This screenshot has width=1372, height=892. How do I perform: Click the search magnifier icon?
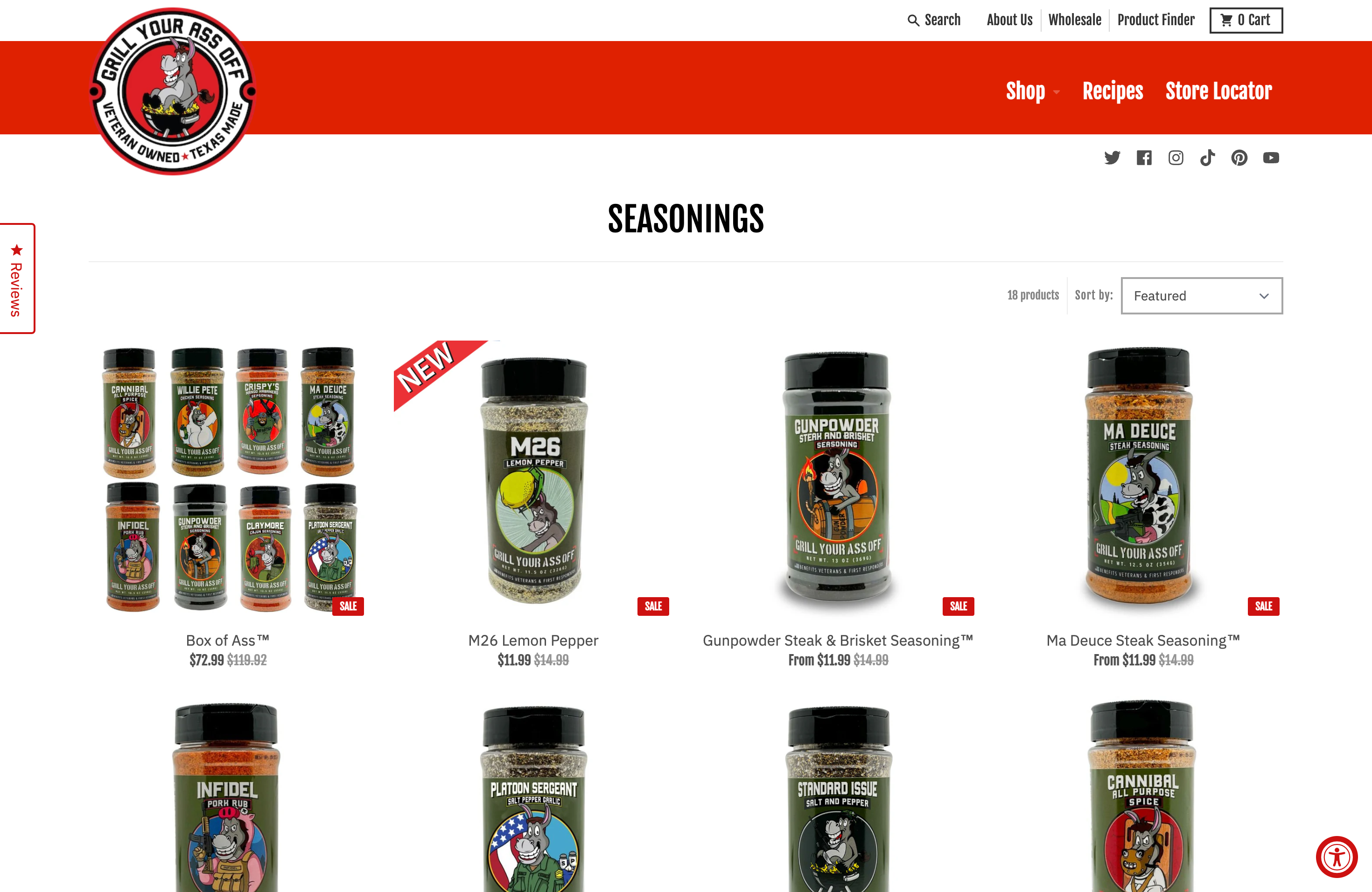913,21
